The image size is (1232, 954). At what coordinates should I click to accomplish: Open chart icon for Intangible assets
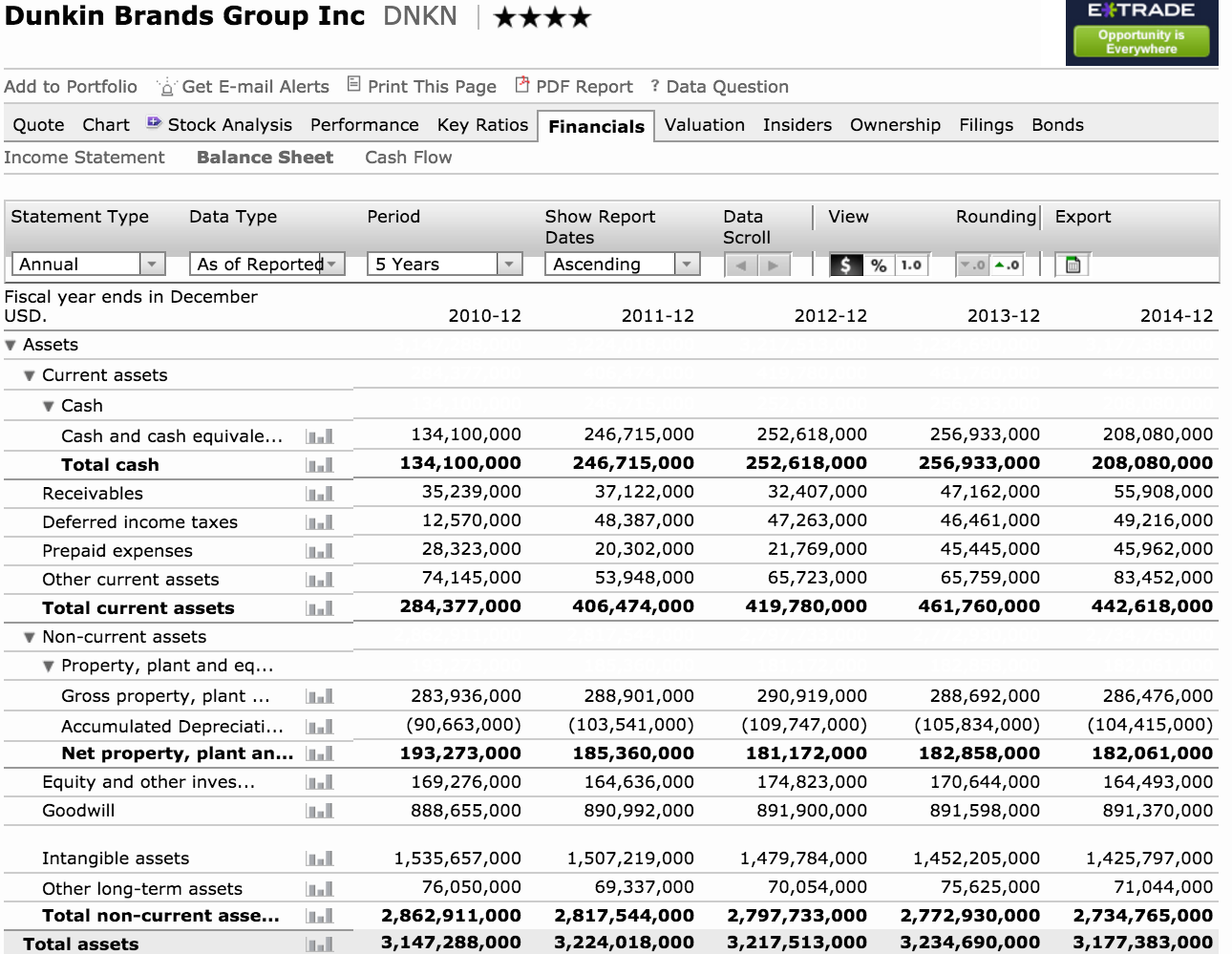[320, 859]
